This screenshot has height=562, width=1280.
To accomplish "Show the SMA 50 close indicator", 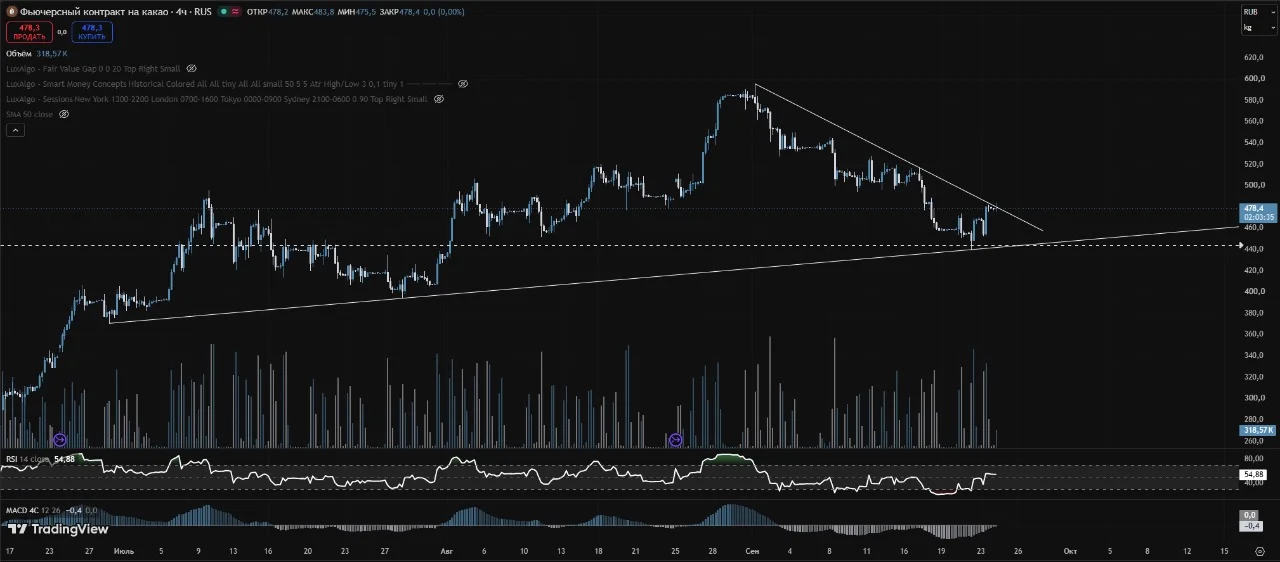I will [64, 114].
